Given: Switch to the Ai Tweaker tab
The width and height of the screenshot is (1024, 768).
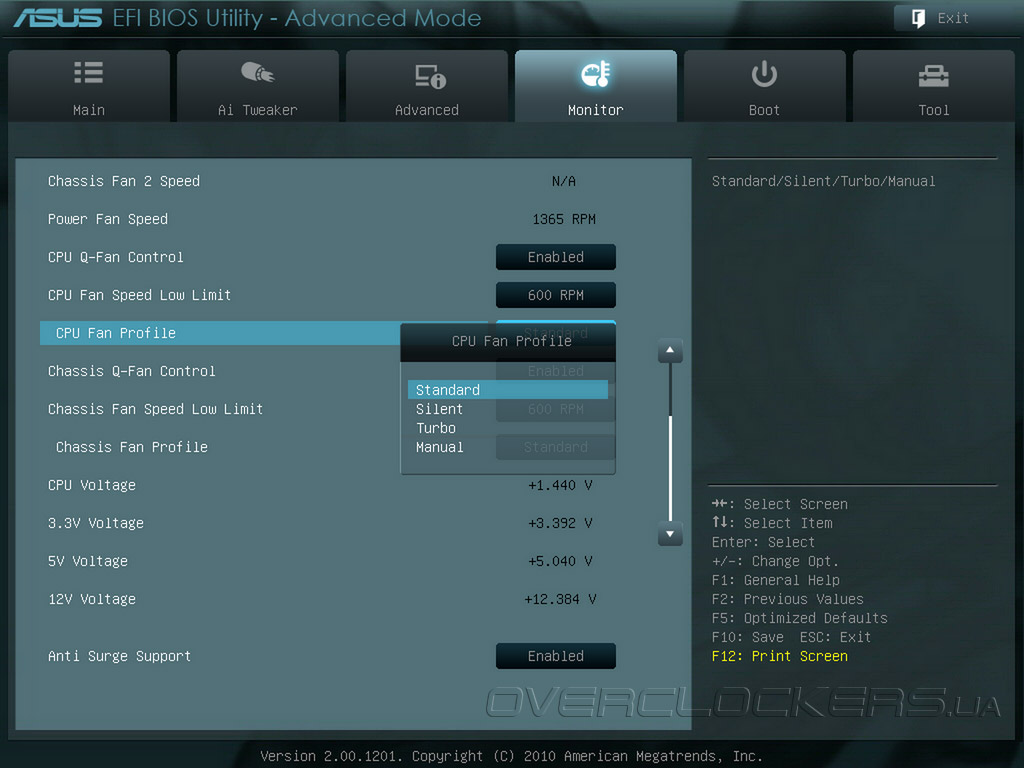Looking at the screenshot, I should (257, 86).
